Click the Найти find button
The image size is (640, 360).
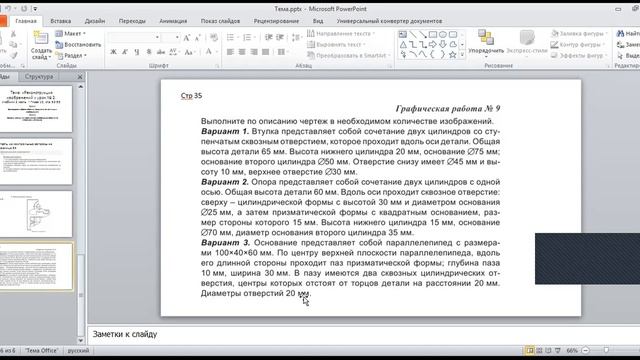point(628,33)
